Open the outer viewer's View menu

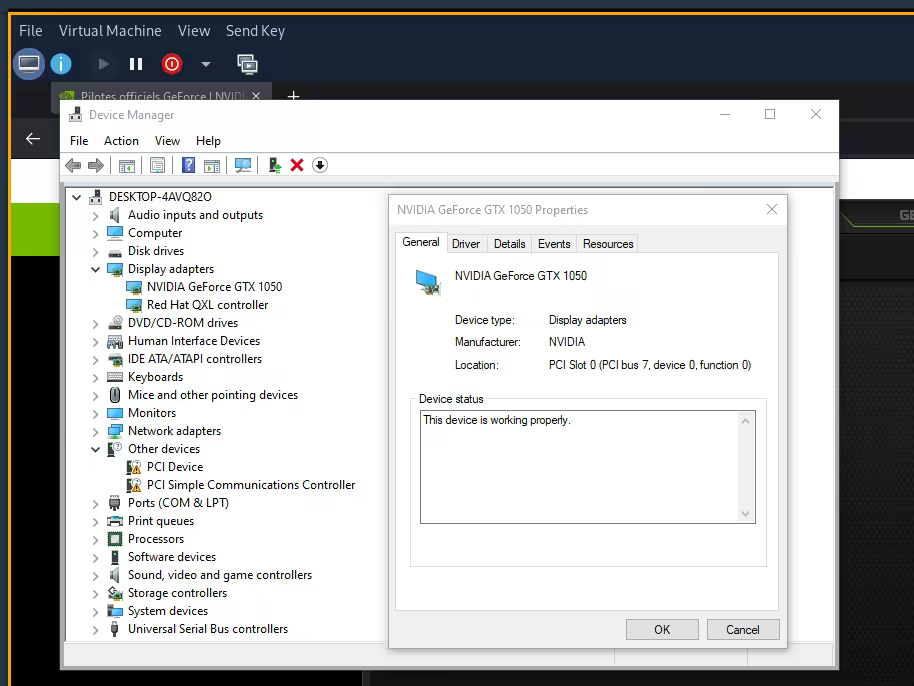pos(194,30)
